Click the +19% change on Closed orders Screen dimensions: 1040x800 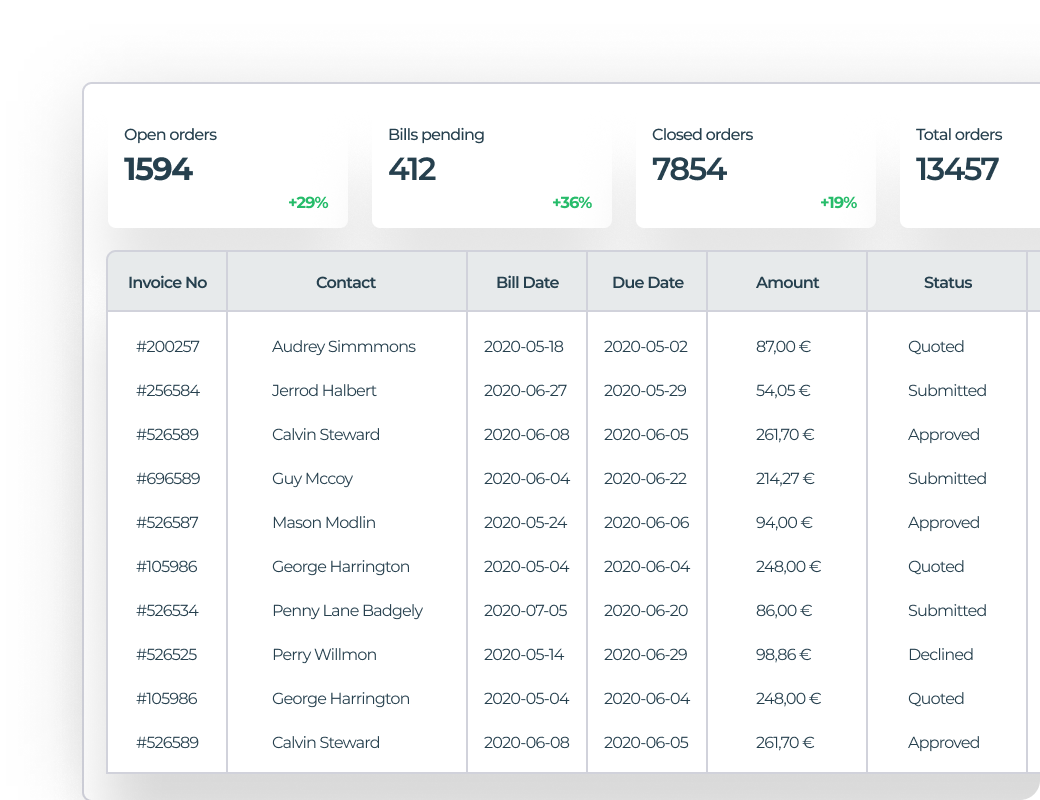point(838,202)
